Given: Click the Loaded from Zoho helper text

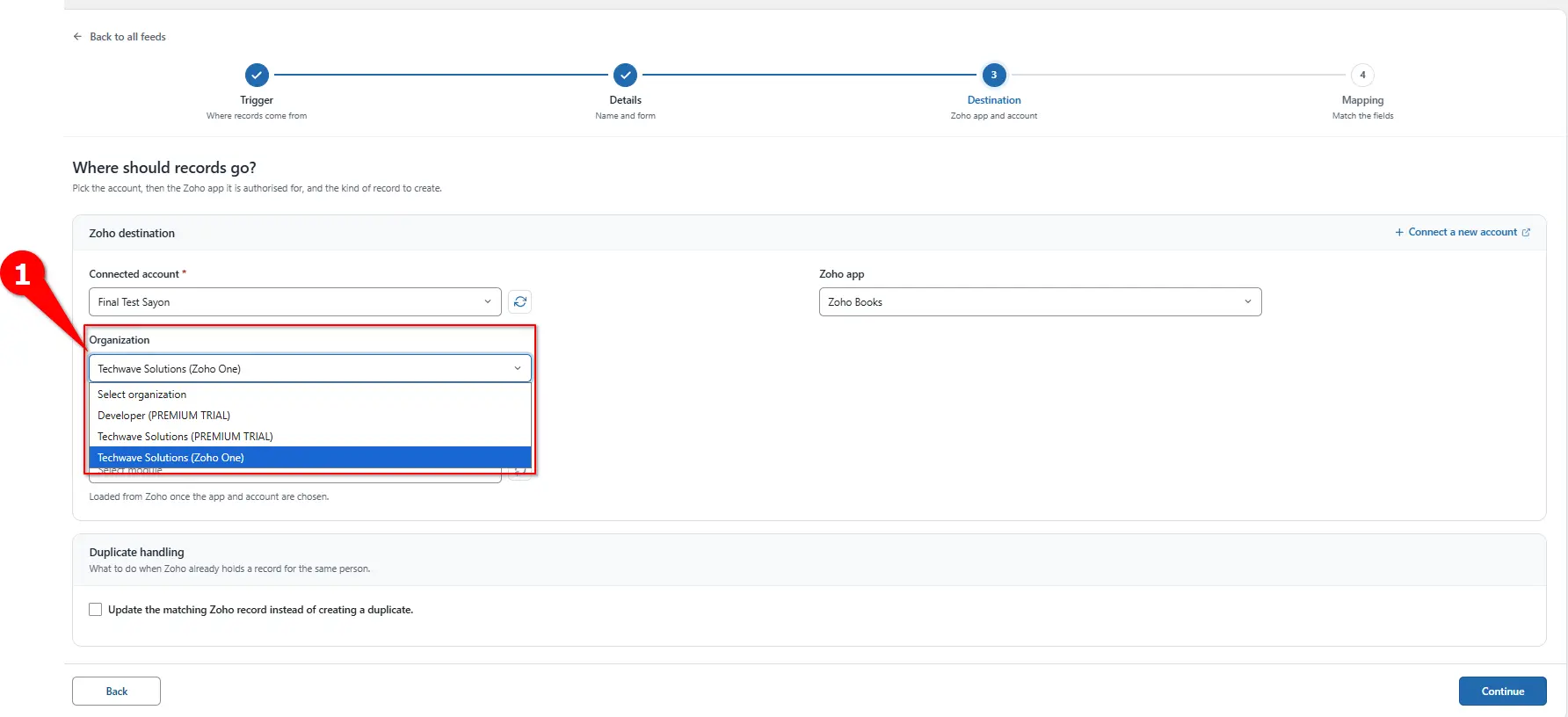Looking at the screenshot, I should (x=209, y=496).
